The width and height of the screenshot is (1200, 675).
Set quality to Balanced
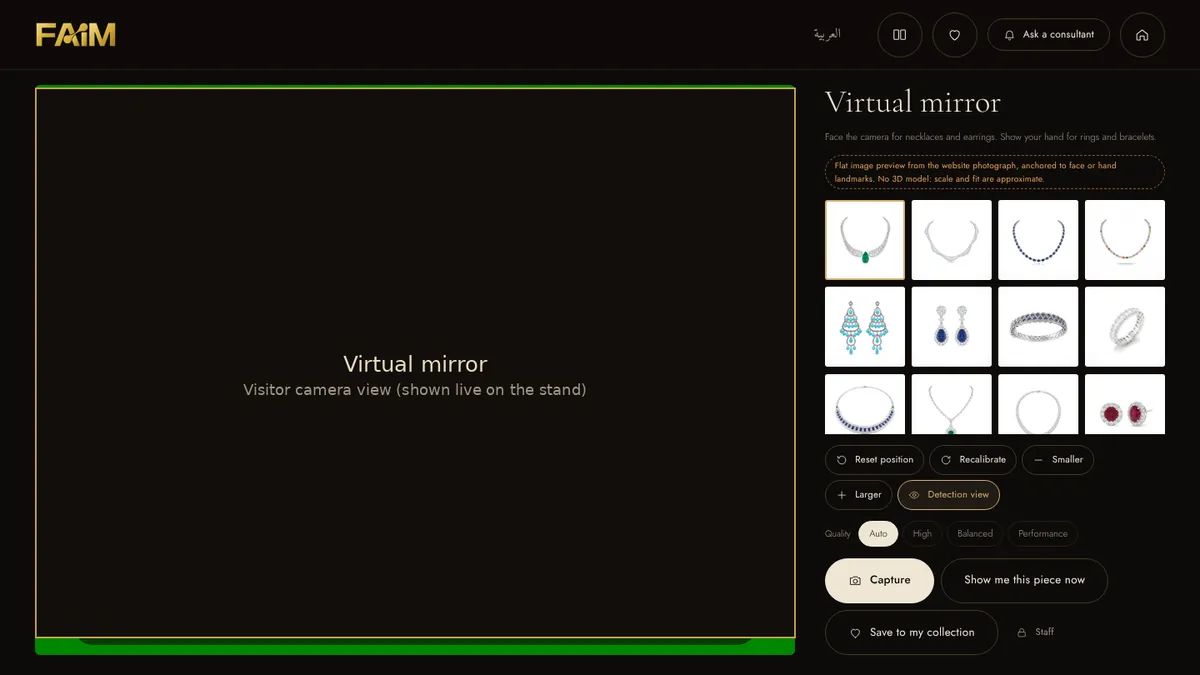point(975,534)
